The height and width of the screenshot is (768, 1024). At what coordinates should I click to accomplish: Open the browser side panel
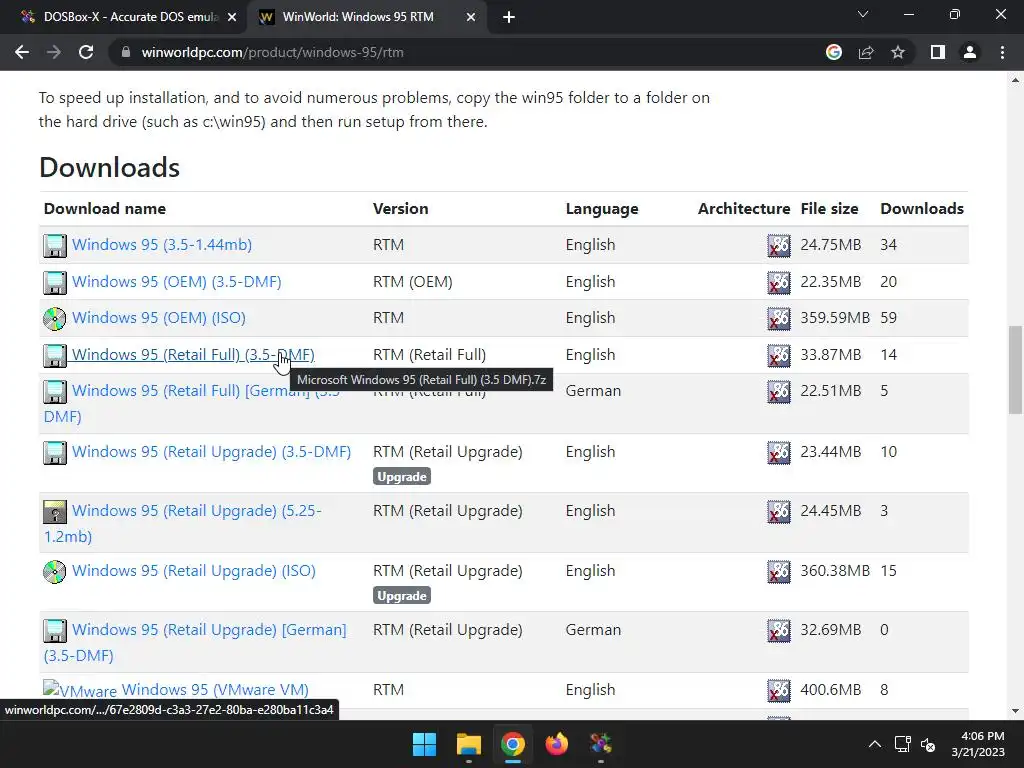[938, 52]
